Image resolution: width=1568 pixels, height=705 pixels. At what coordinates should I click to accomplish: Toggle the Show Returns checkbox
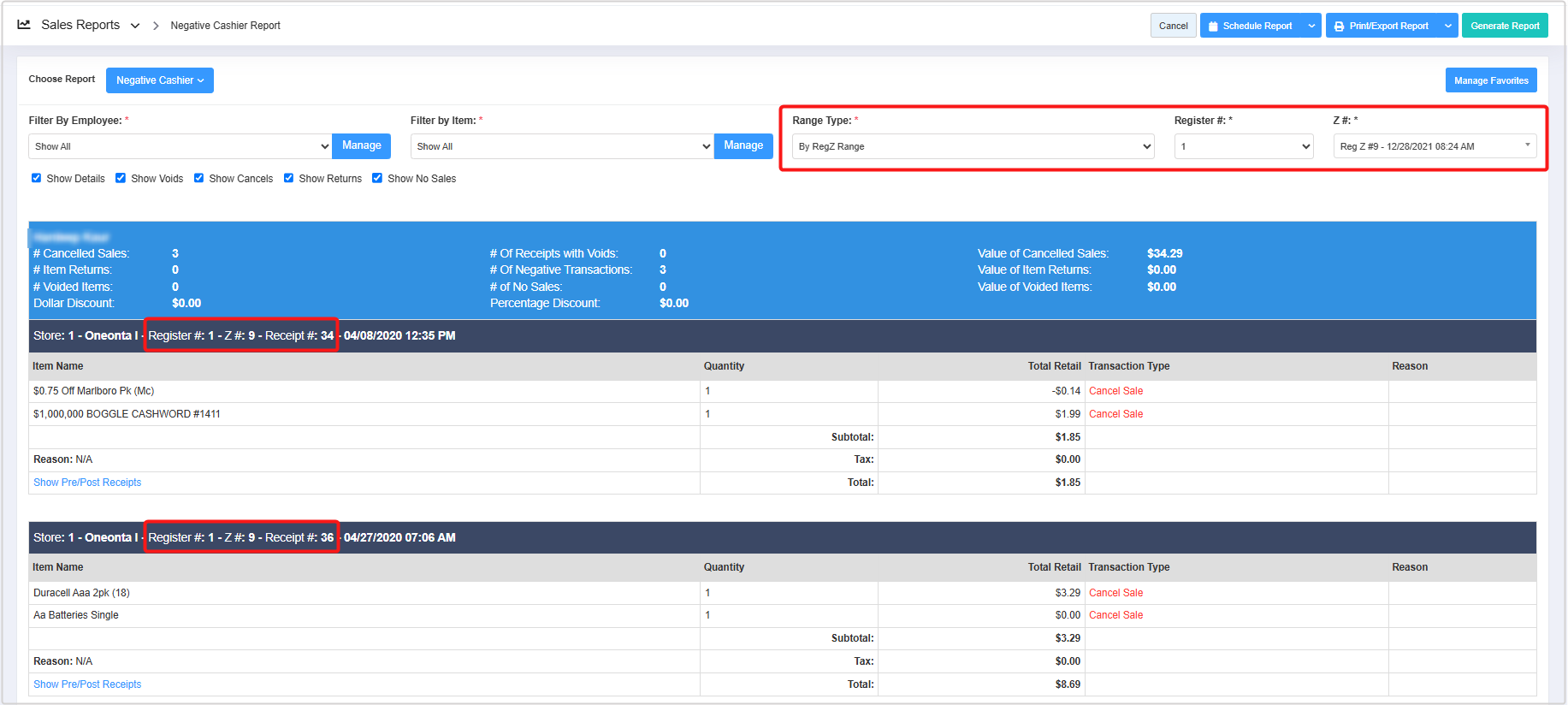point(288,178)
